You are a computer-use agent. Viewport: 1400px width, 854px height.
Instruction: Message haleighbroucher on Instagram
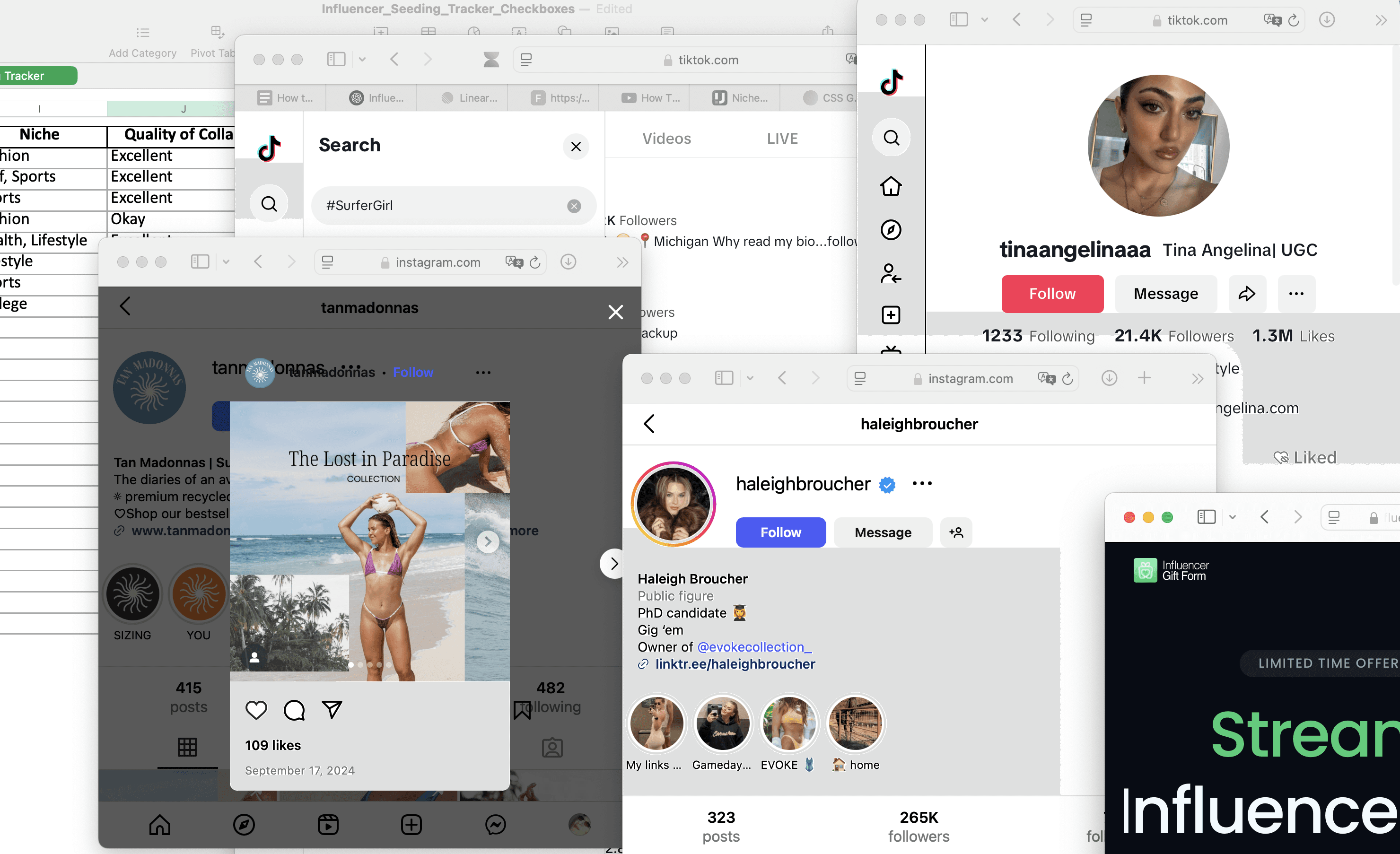[883, 532]
